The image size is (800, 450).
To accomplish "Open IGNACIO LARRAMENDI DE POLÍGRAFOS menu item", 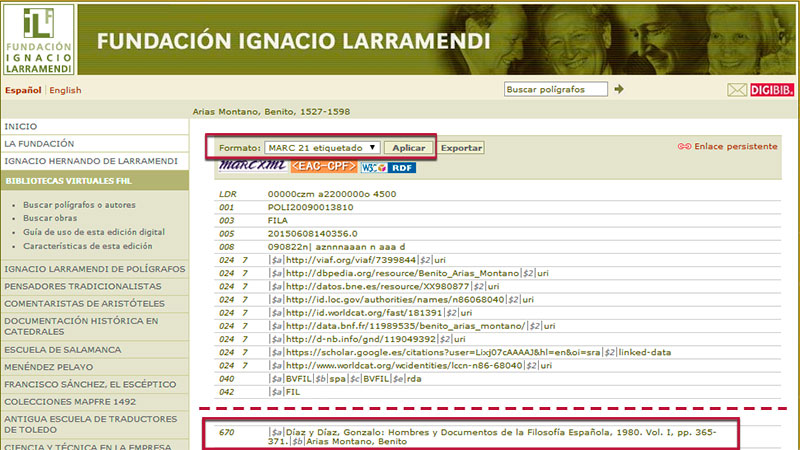I will click(x=95, y=269).
